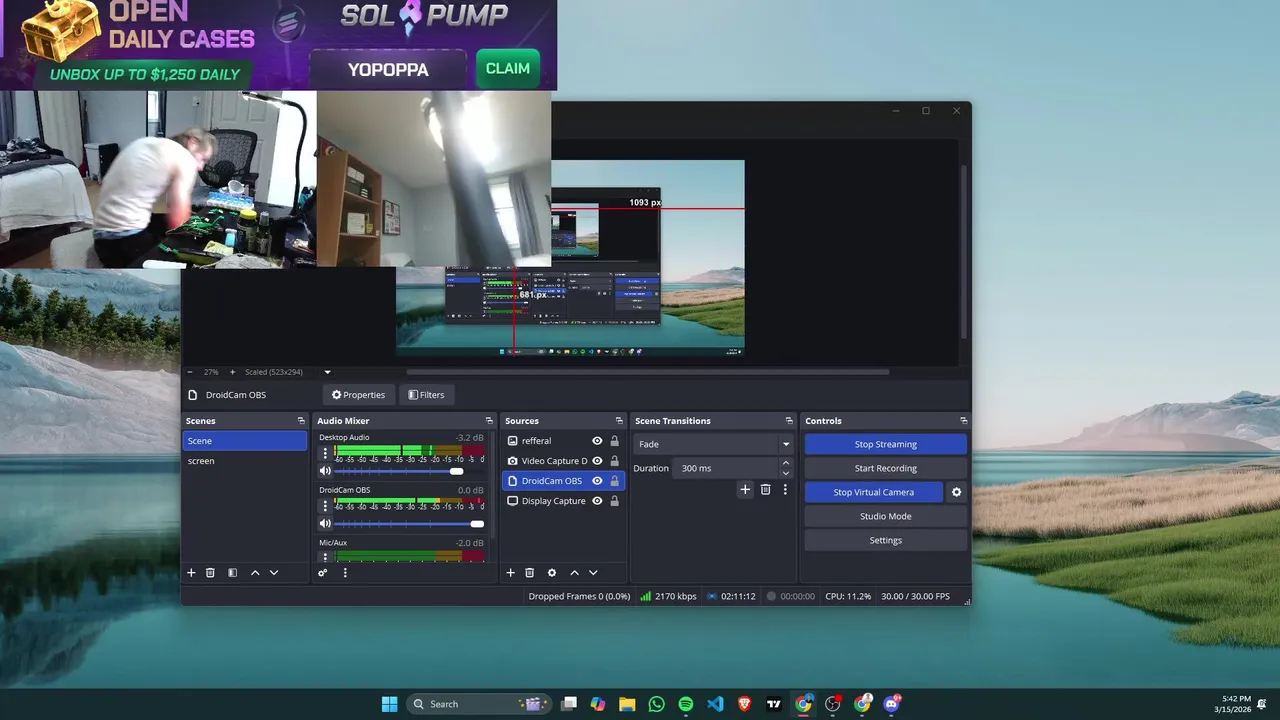The width and height of the screenshot is (1280, 720).
Task: Open advanced audio properties gears icon
Action: [322, 573]
